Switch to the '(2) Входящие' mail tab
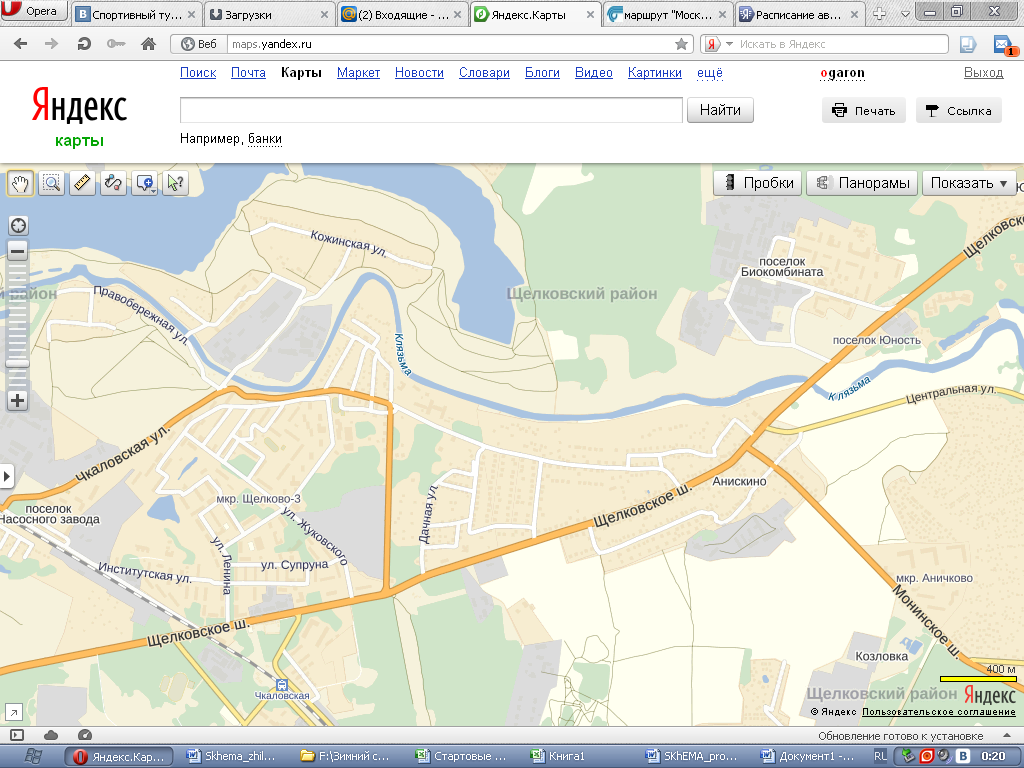 point(402,14)
